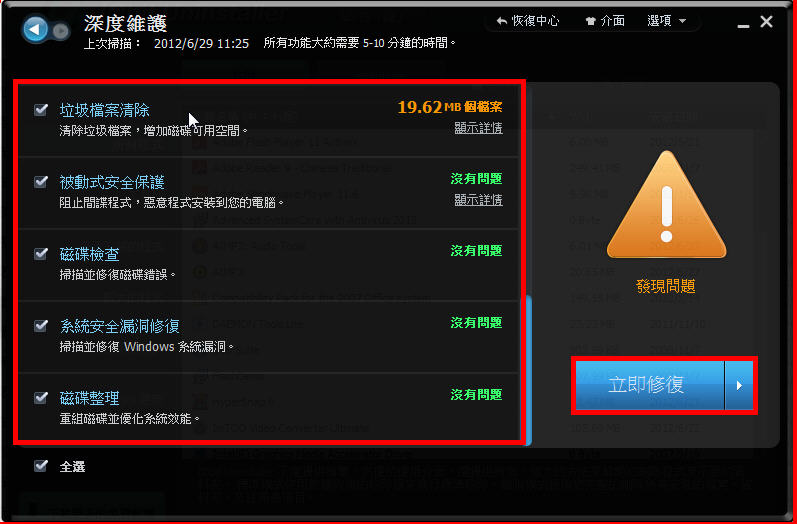Viewport: 797px width, 524px height.
Task: Expand the 選項 options dropdown
Action: click(667, 21)
